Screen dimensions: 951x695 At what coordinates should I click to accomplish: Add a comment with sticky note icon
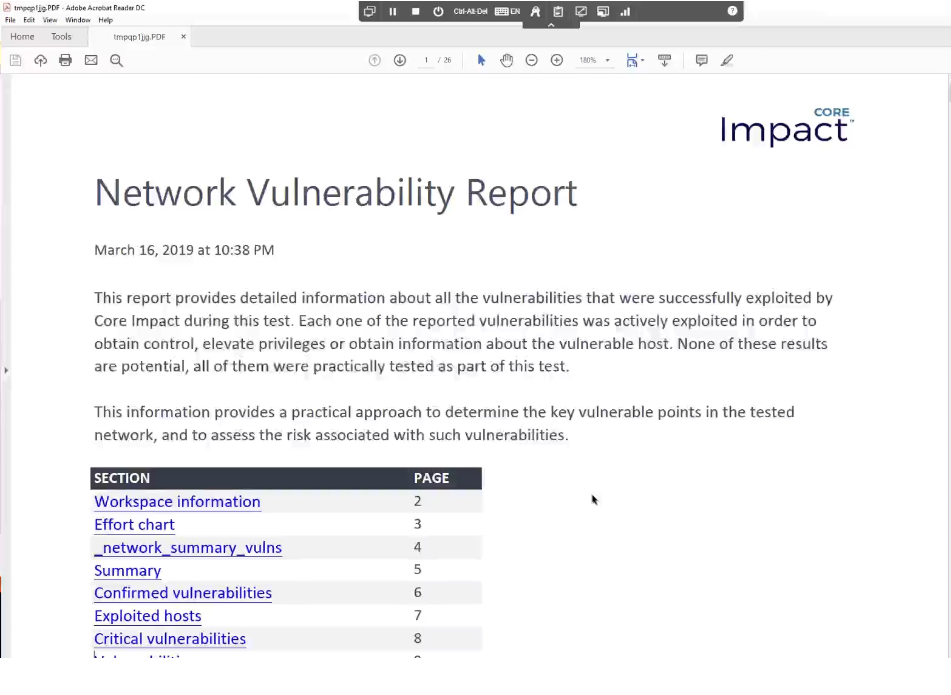(701, 60)
